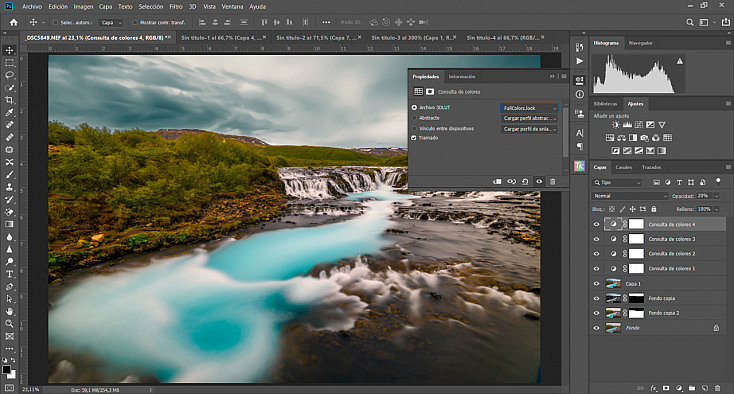The height and width of the screenshot is (394, 734).
Task: Switch to the Bibliotecas tab
Action: 605,104
